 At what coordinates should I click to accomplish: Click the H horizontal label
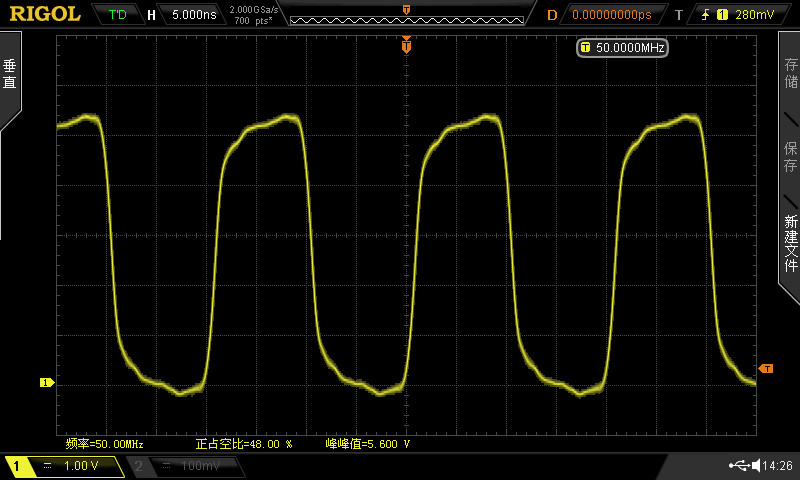pyautogui.click(x=151, y=15)
